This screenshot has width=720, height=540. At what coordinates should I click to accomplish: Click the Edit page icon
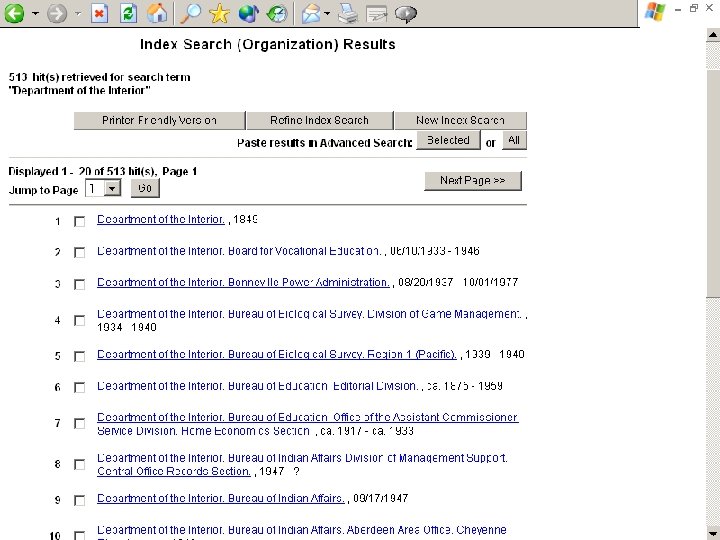377,13
